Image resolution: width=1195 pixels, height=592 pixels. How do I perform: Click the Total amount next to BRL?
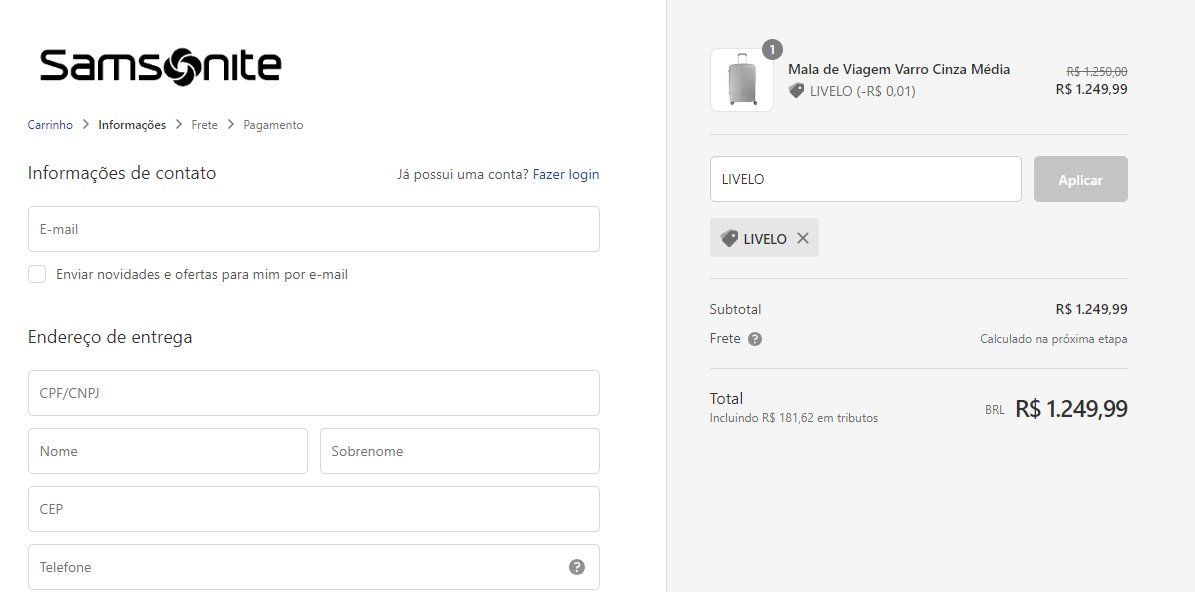tap(1071, 409)
